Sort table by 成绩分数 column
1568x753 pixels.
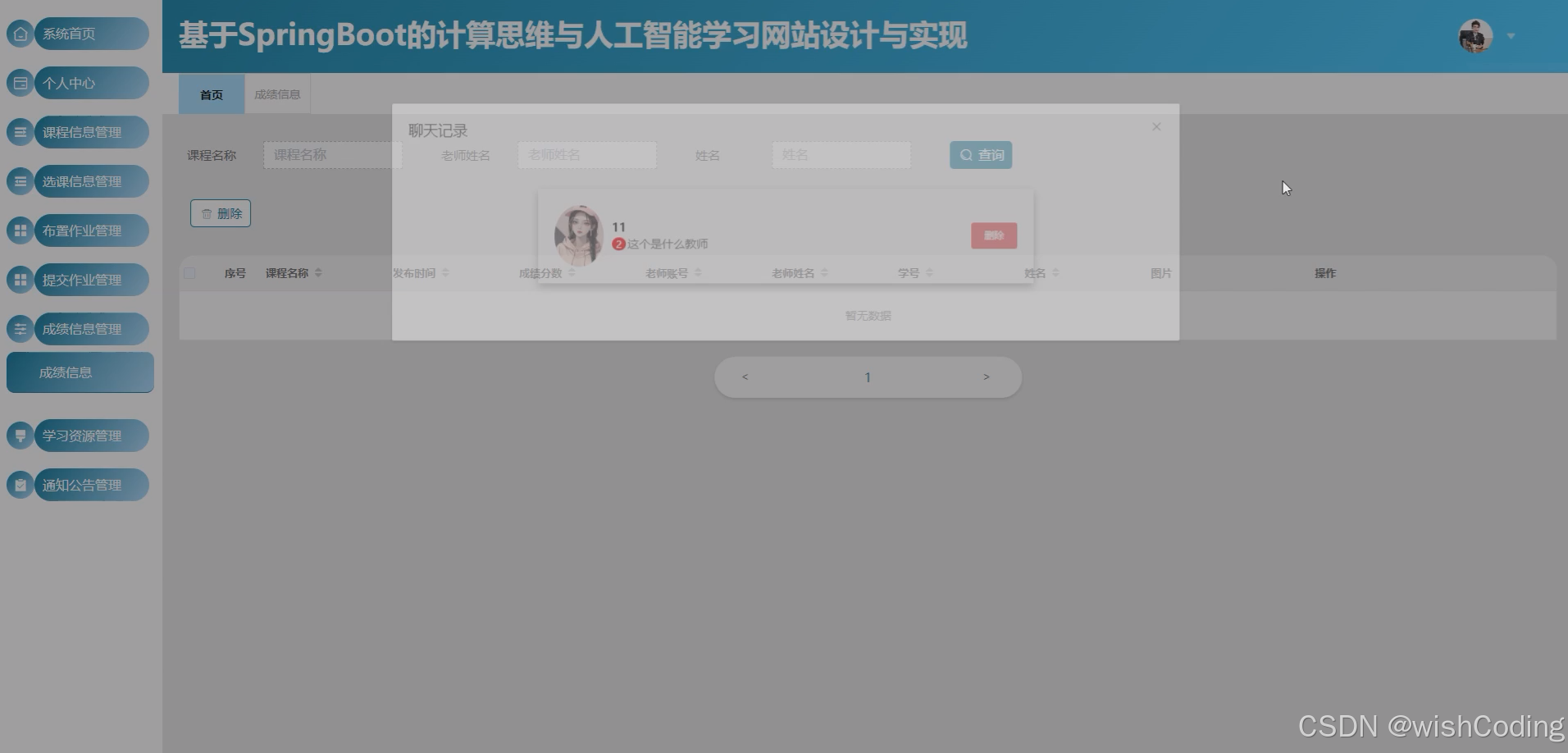click(572, 273)
